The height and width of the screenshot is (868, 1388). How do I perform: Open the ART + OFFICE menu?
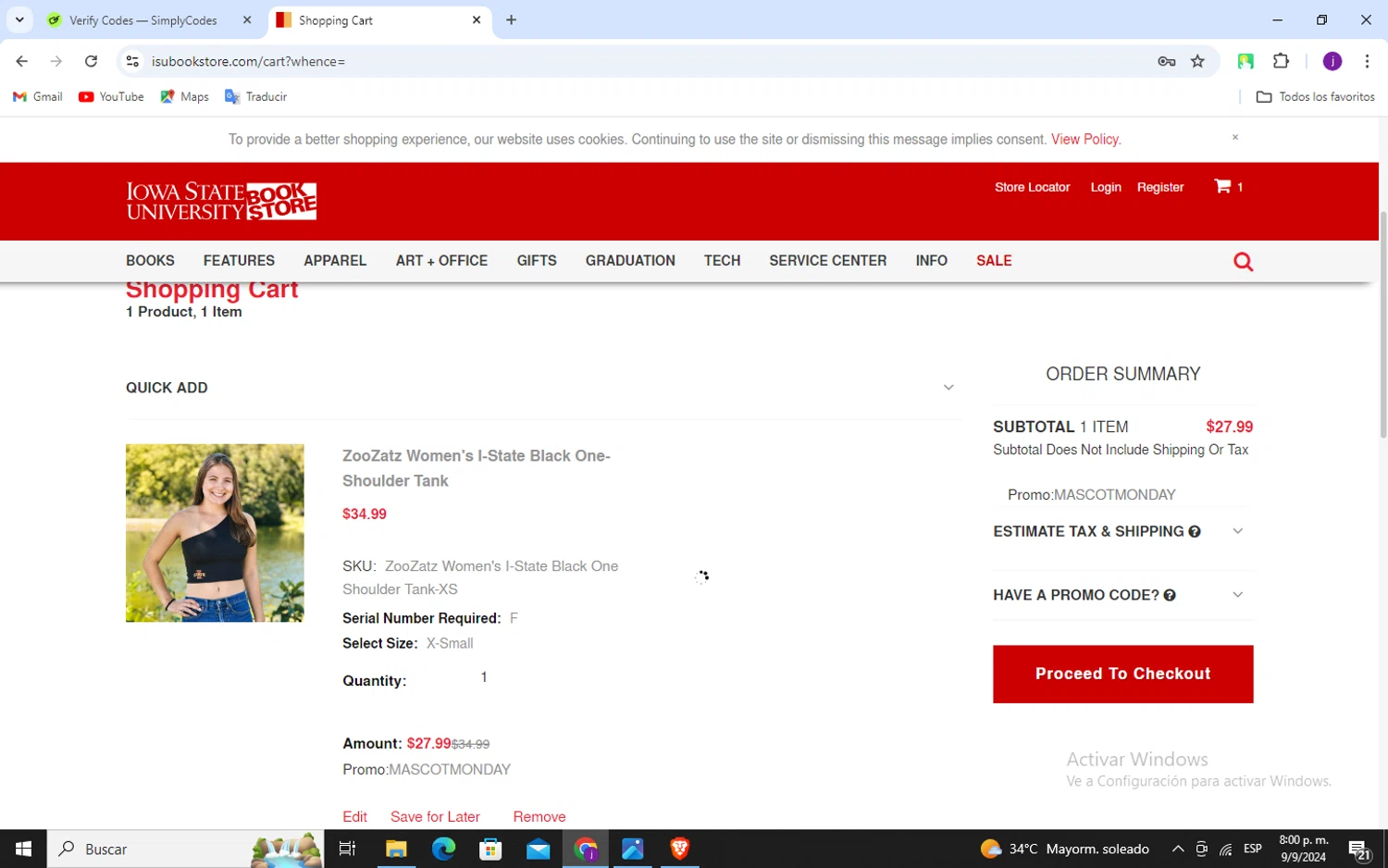tap(441, 260)
